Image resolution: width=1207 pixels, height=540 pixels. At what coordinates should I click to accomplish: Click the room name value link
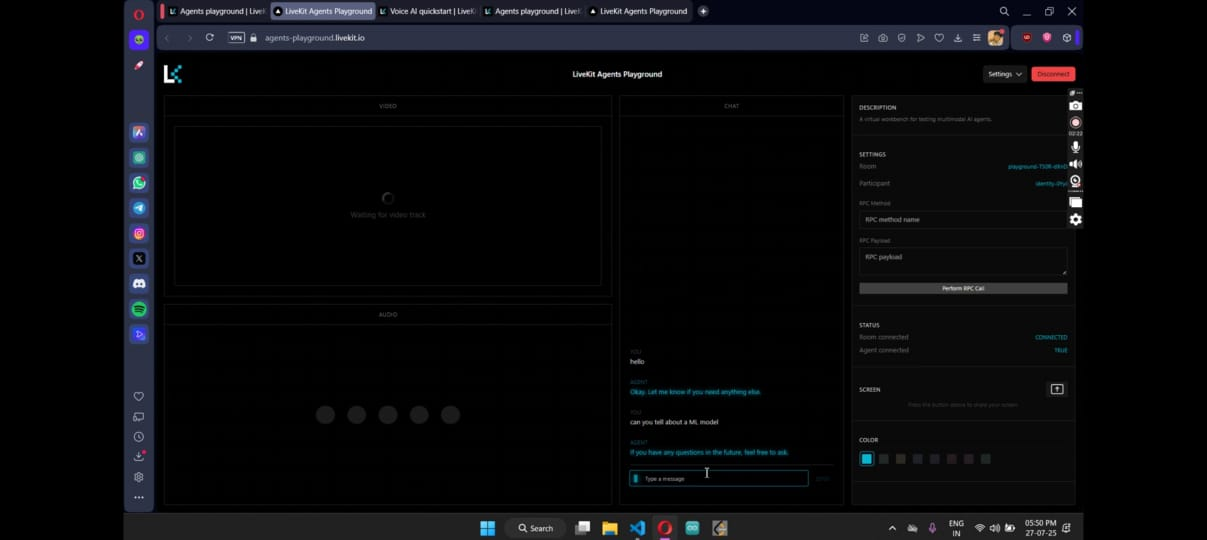pyautogui.click(x=1037, y=167)
